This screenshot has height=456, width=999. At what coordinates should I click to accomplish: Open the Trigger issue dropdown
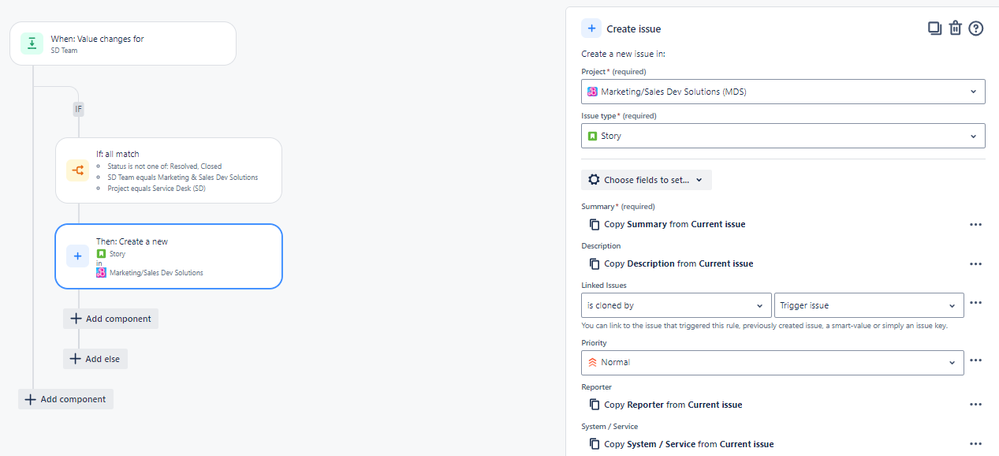pos(868,305)
